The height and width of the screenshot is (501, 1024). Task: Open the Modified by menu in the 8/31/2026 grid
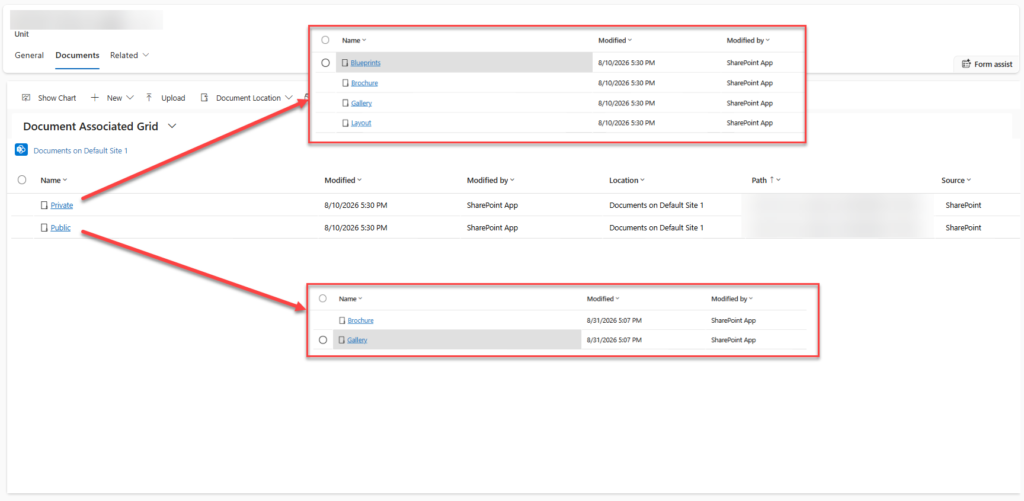click(750, 299)
